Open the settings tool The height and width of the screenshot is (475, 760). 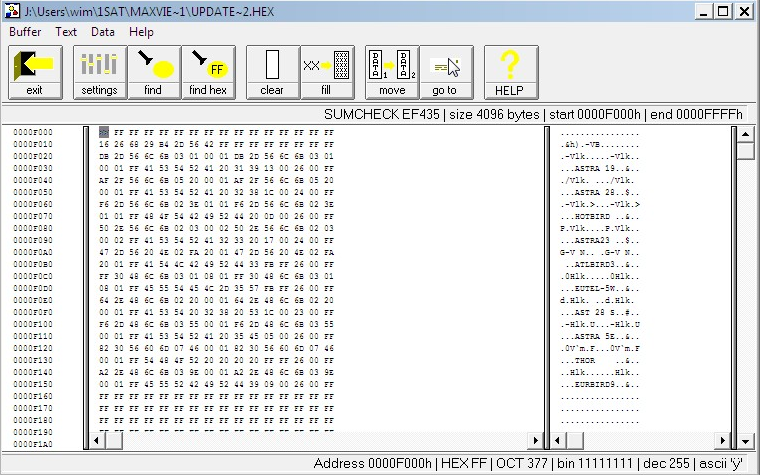pos(100,72)
